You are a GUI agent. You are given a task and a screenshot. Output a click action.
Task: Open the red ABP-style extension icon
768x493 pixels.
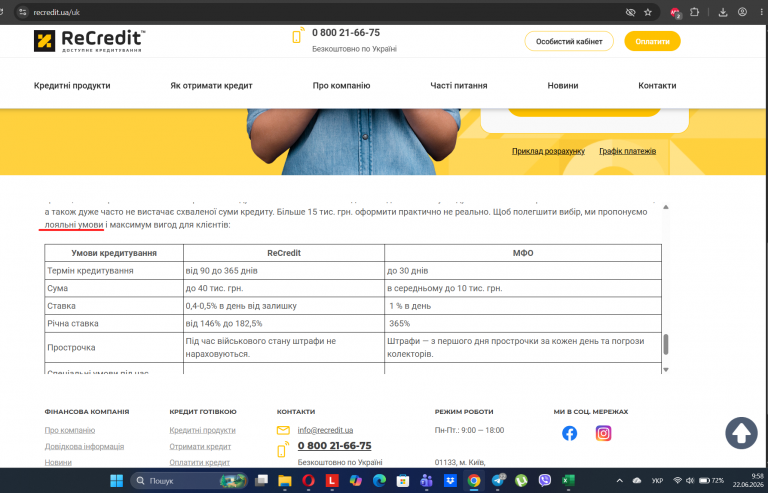[x=675, y=13]
